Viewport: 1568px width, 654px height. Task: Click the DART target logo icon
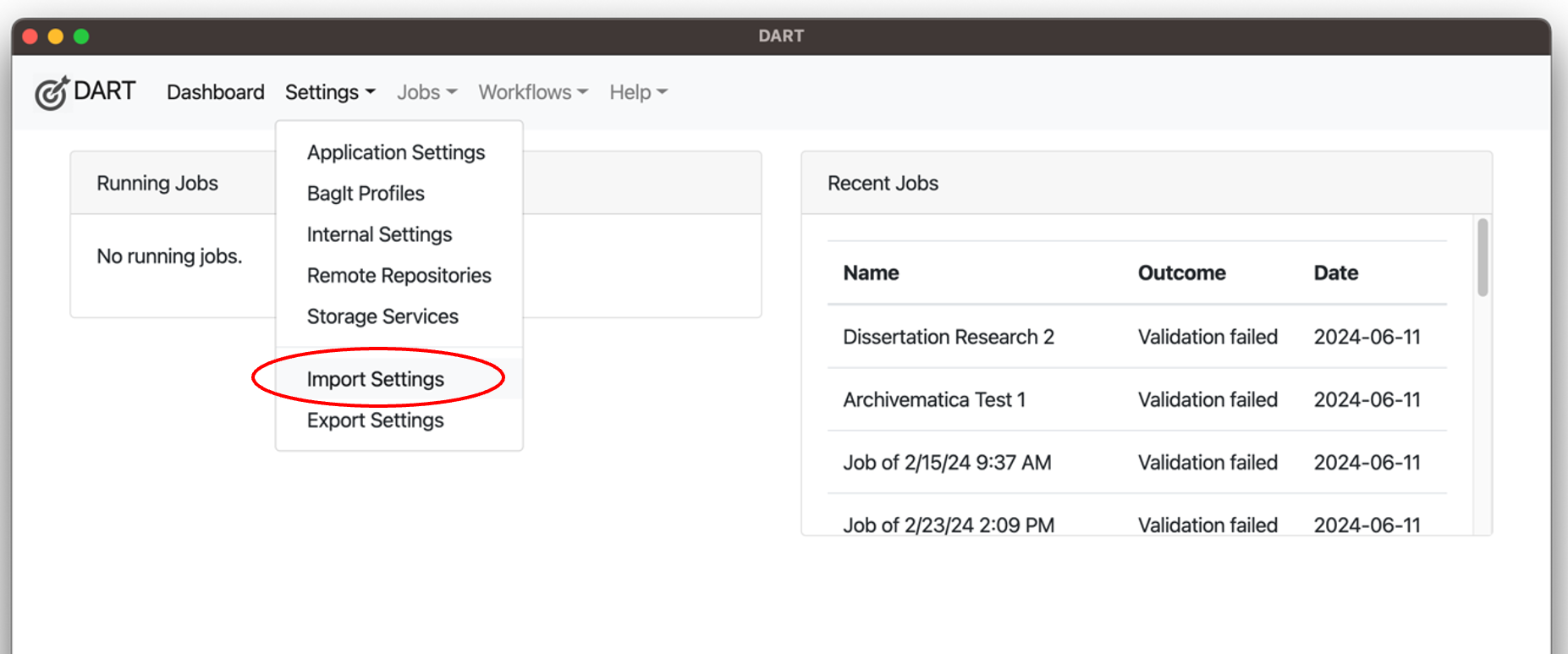click(x=52, y=92)
